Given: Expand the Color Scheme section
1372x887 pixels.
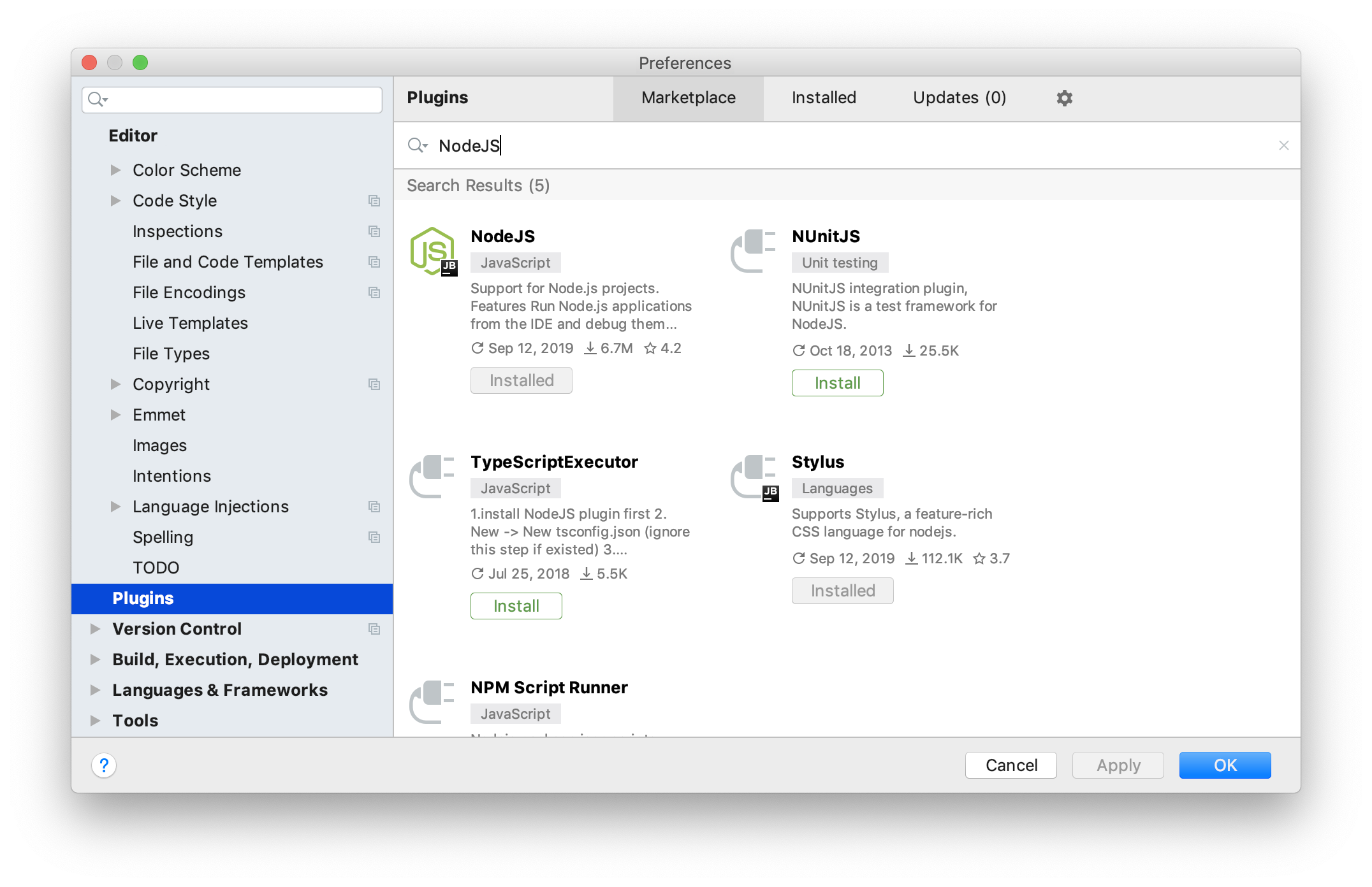Looking at the screenshot, I should point(116,169).
